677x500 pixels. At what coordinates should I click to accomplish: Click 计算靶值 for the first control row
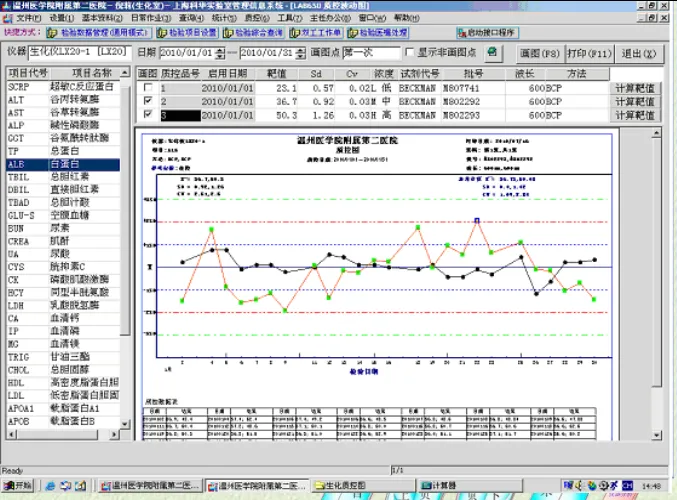[x=635, y=88]
